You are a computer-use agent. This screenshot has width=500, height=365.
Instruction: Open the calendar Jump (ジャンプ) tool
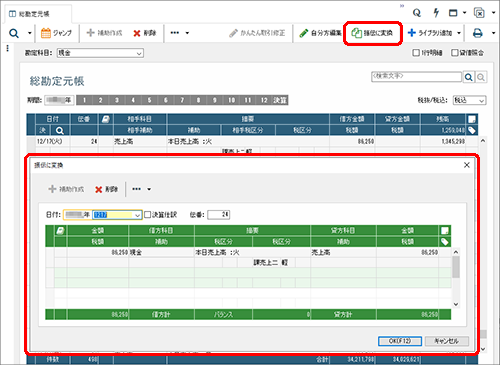pyautogui.click(x=56, y=33)
